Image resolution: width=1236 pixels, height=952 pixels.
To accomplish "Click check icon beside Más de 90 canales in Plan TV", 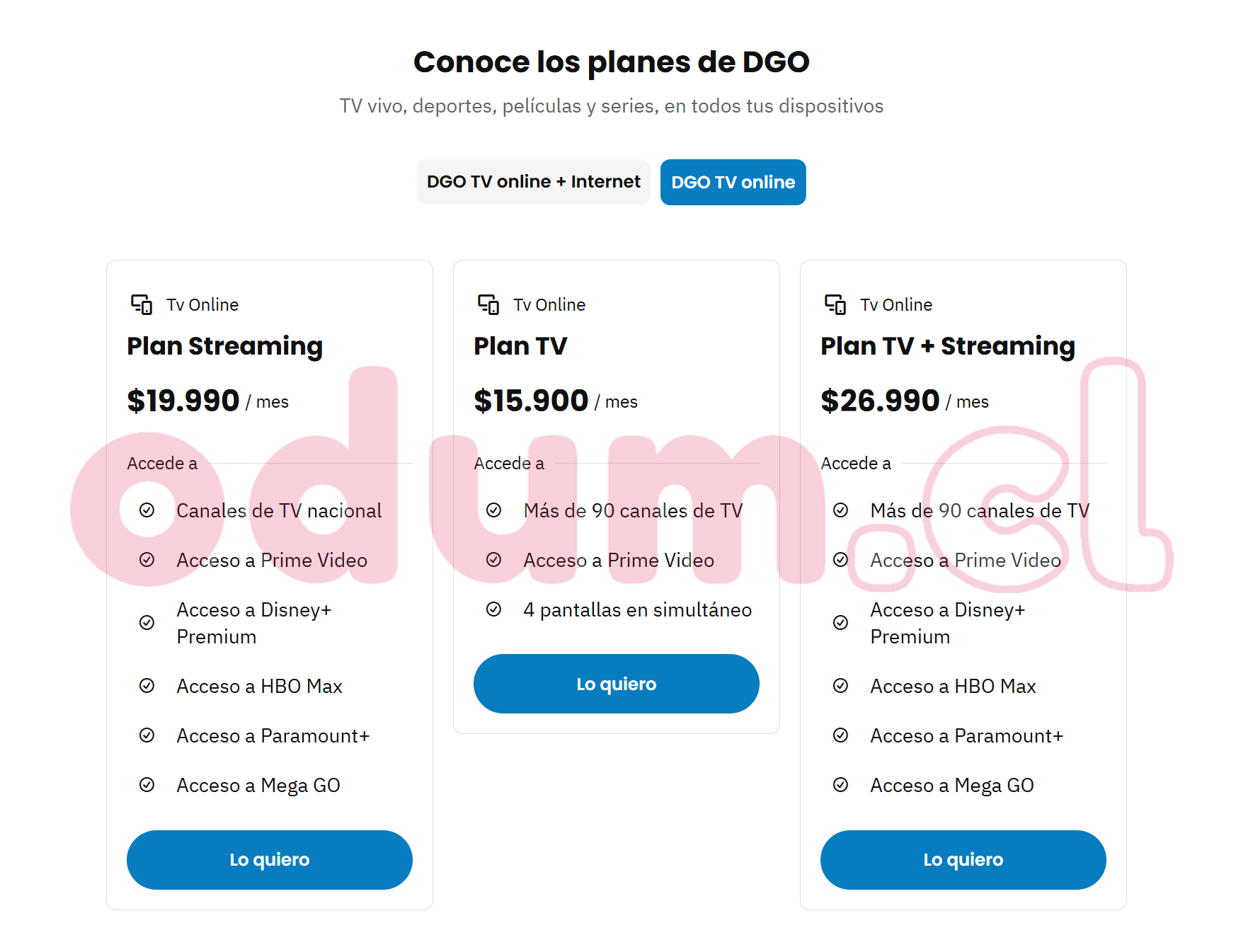I will click(493, 510).
